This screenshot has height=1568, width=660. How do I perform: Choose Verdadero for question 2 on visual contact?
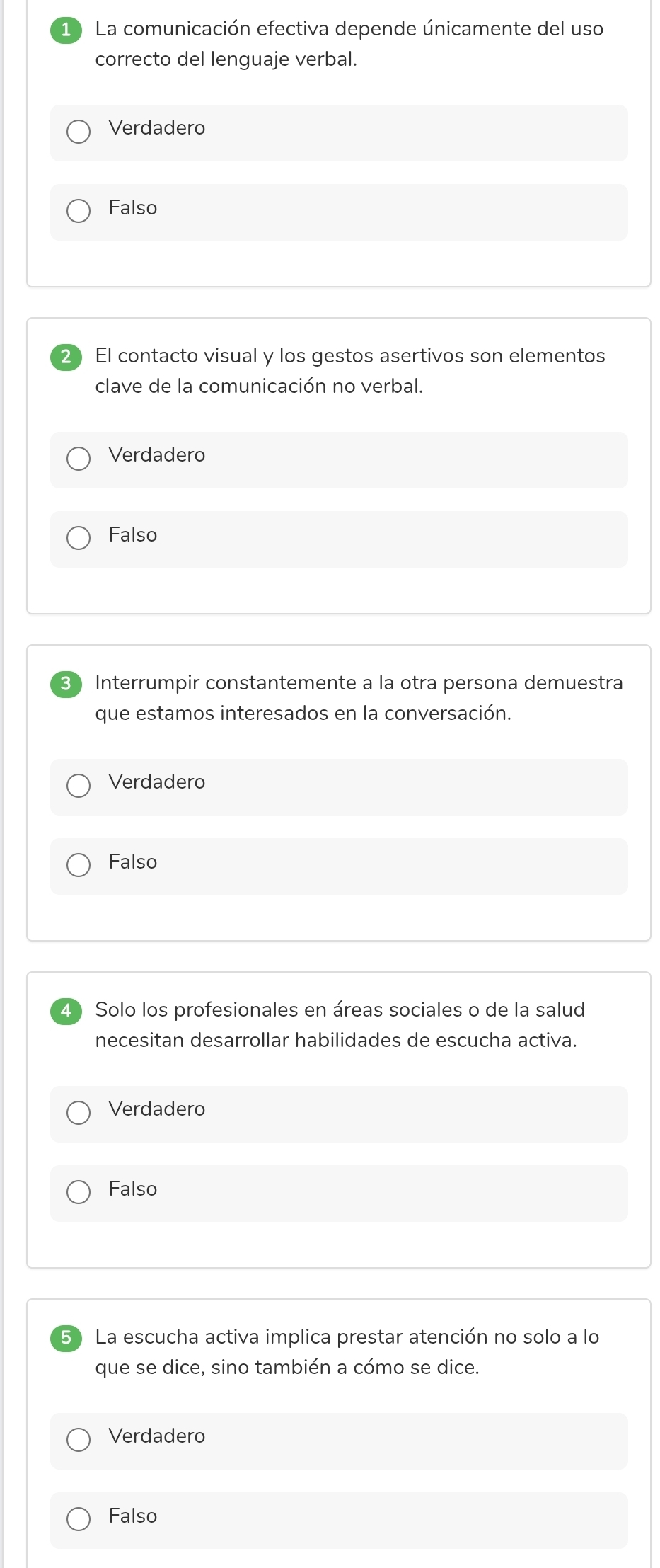coord(79,459)
